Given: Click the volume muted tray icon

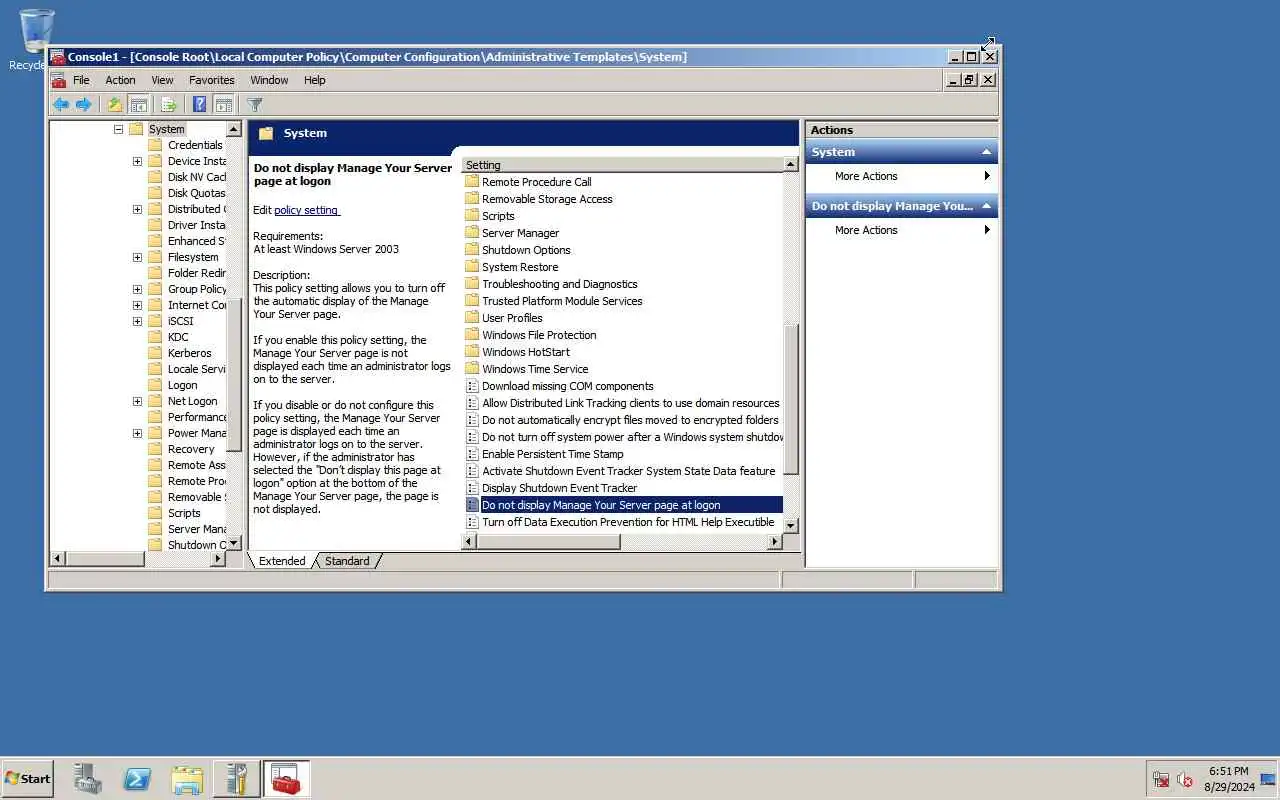Looking at the screenshot, I should (x=1185, y=779).
